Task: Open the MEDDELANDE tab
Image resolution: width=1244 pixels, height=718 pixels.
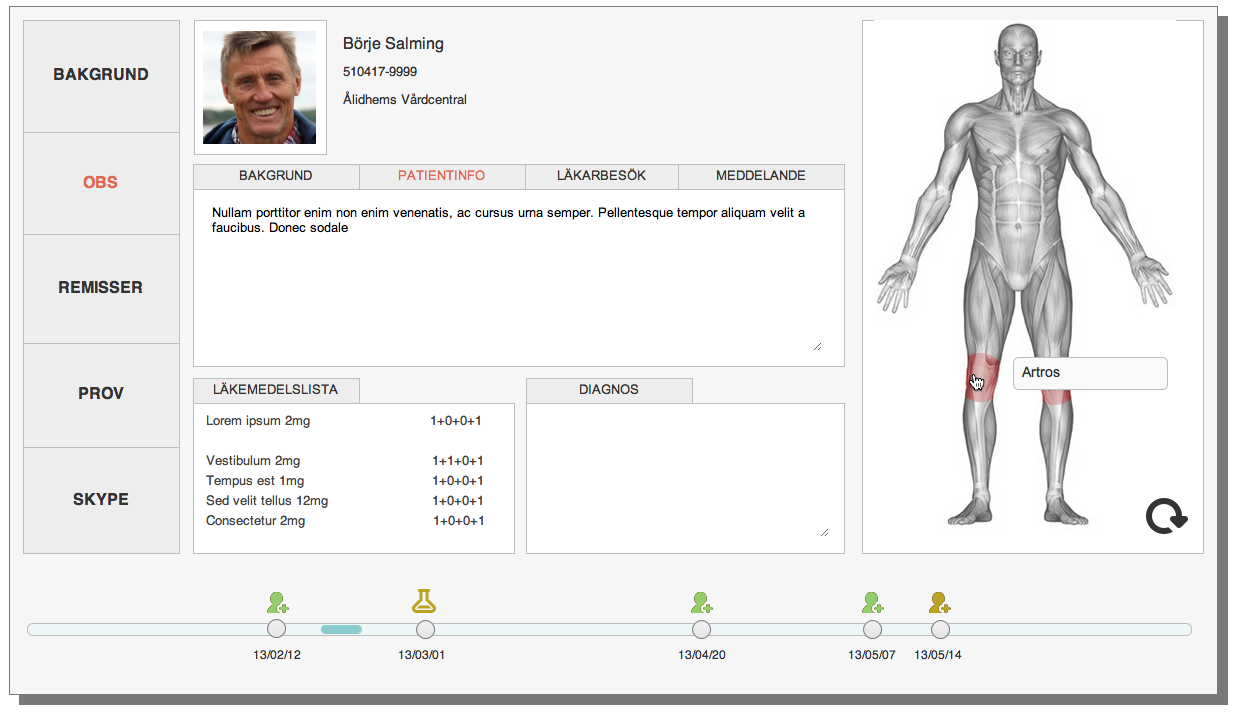Action: point(761,176)
